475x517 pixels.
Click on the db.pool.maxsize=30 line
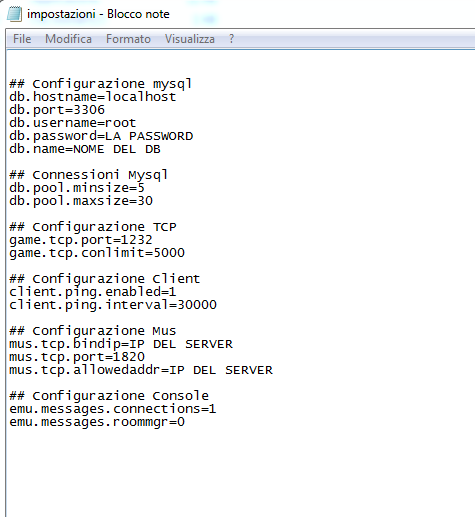tap(81, 201)
